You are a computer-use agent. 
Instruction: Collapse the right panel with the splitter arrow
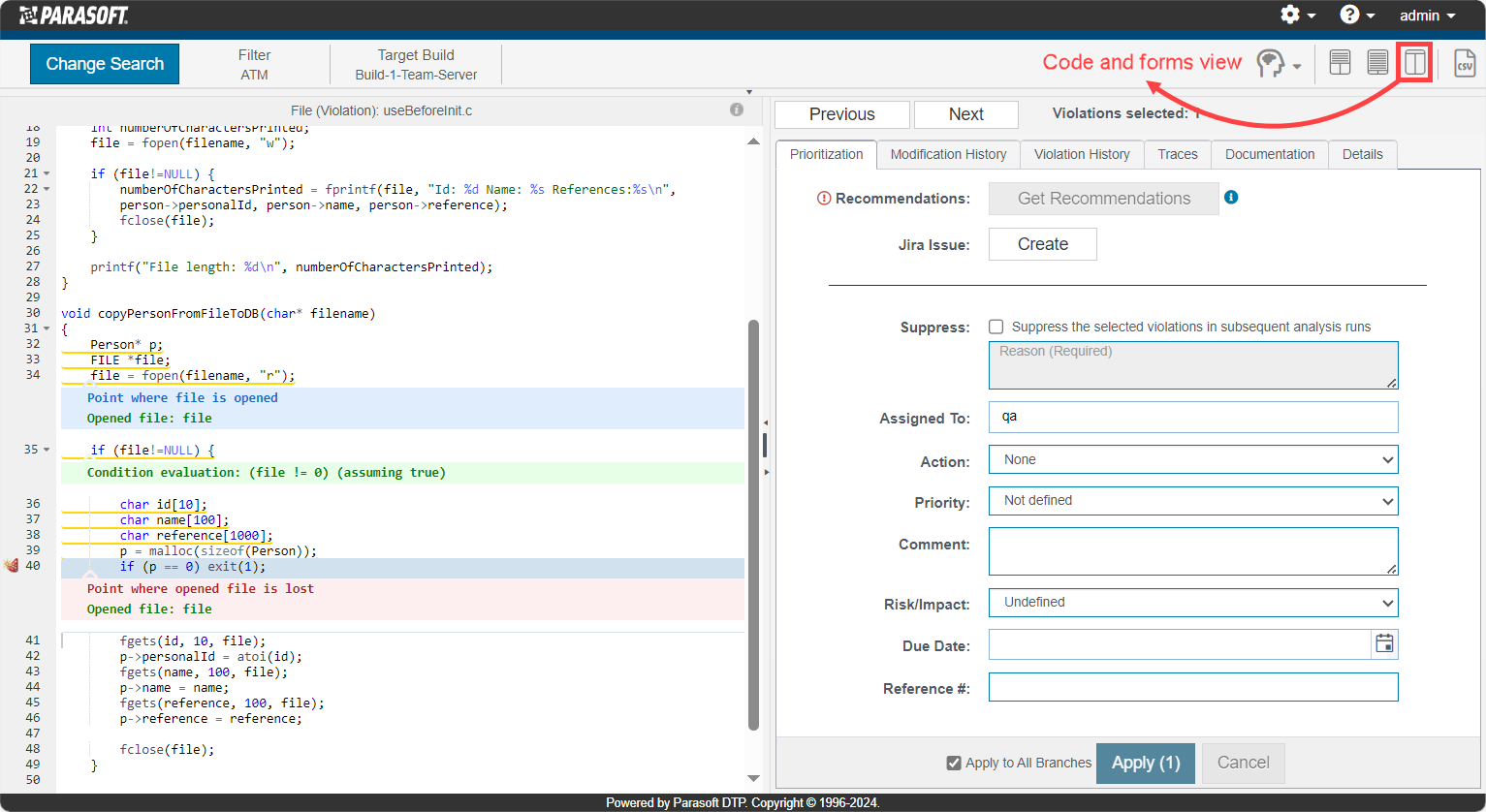coord(765,472)
